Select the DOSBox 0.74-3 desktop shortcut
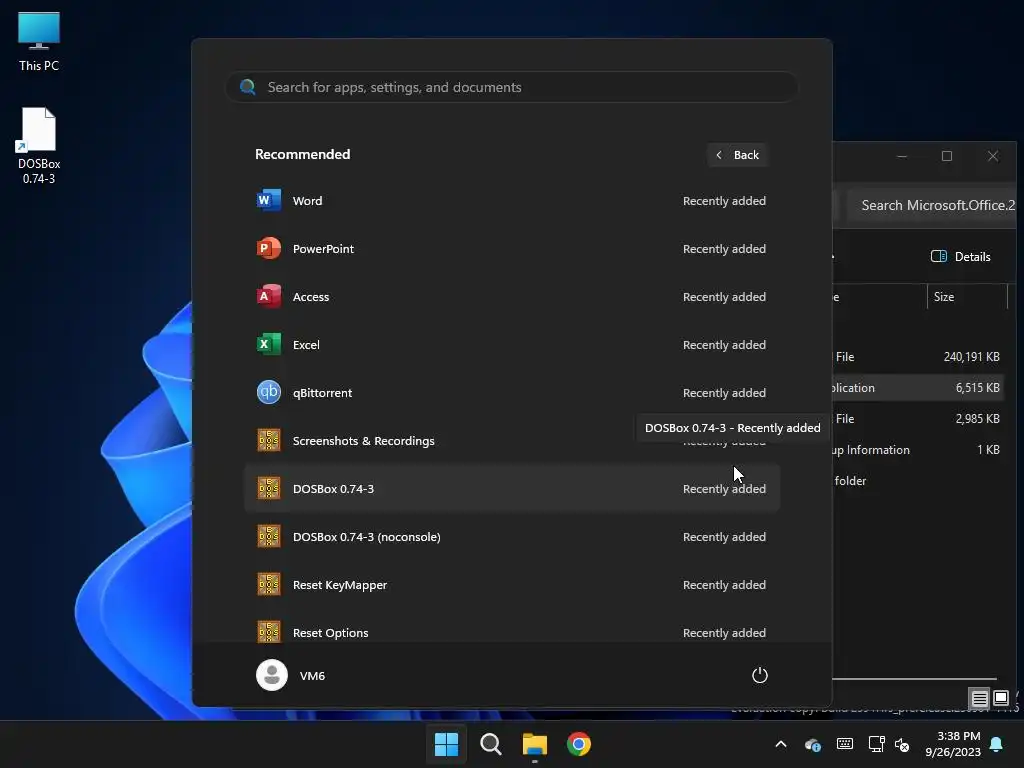This screenshot has height=768, width=1024. click(39, 146)
